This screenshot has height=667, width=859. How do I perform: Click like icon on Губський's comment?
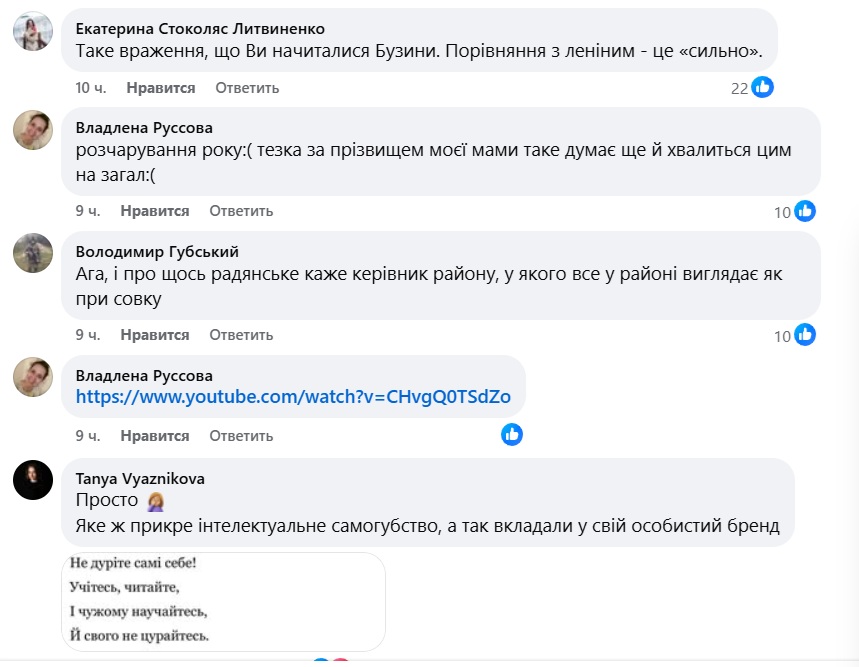[x=805, y=335]
